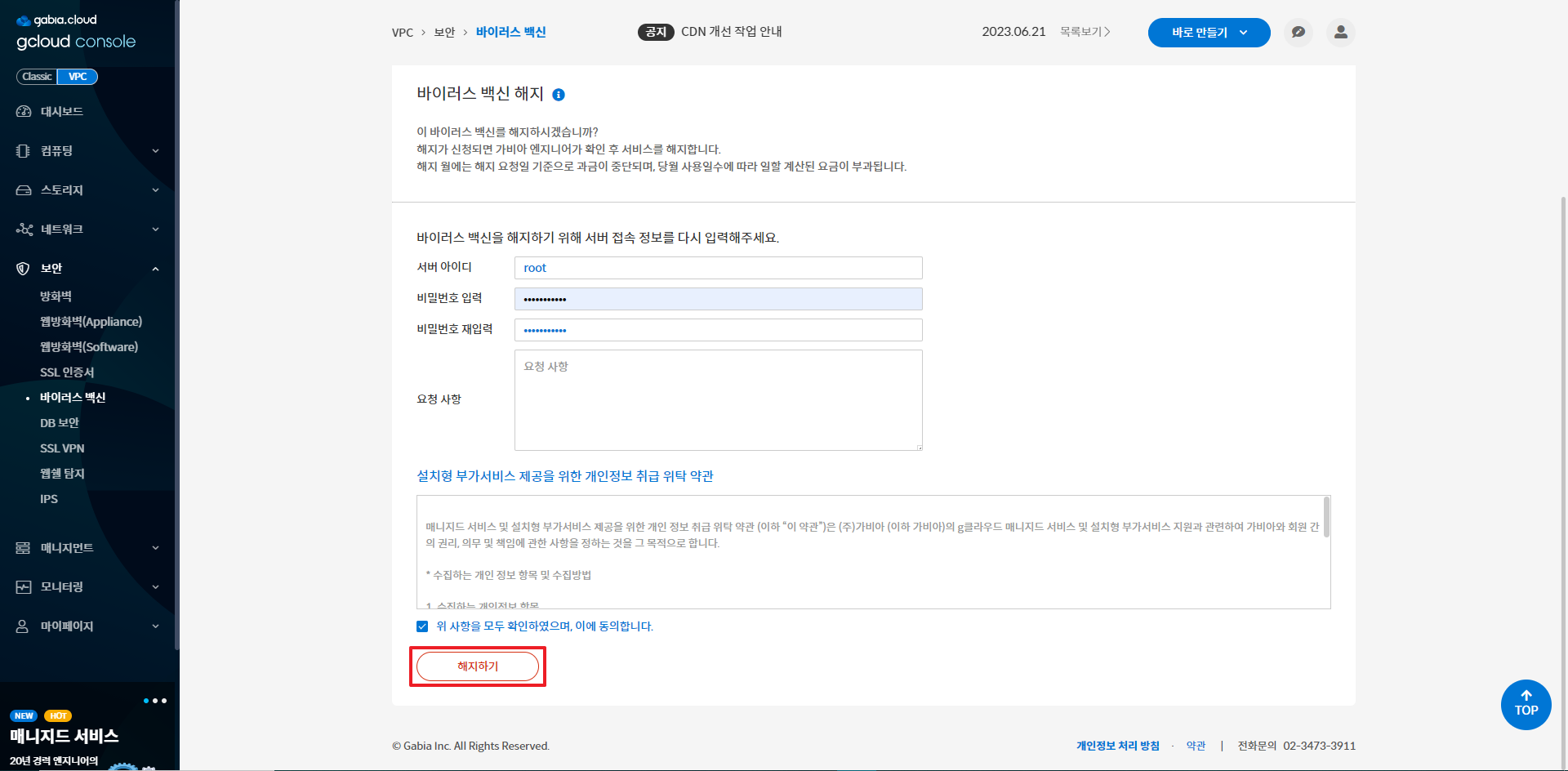Click the terms box scrollbar

pyautogui.click(x=1326, y=518)
